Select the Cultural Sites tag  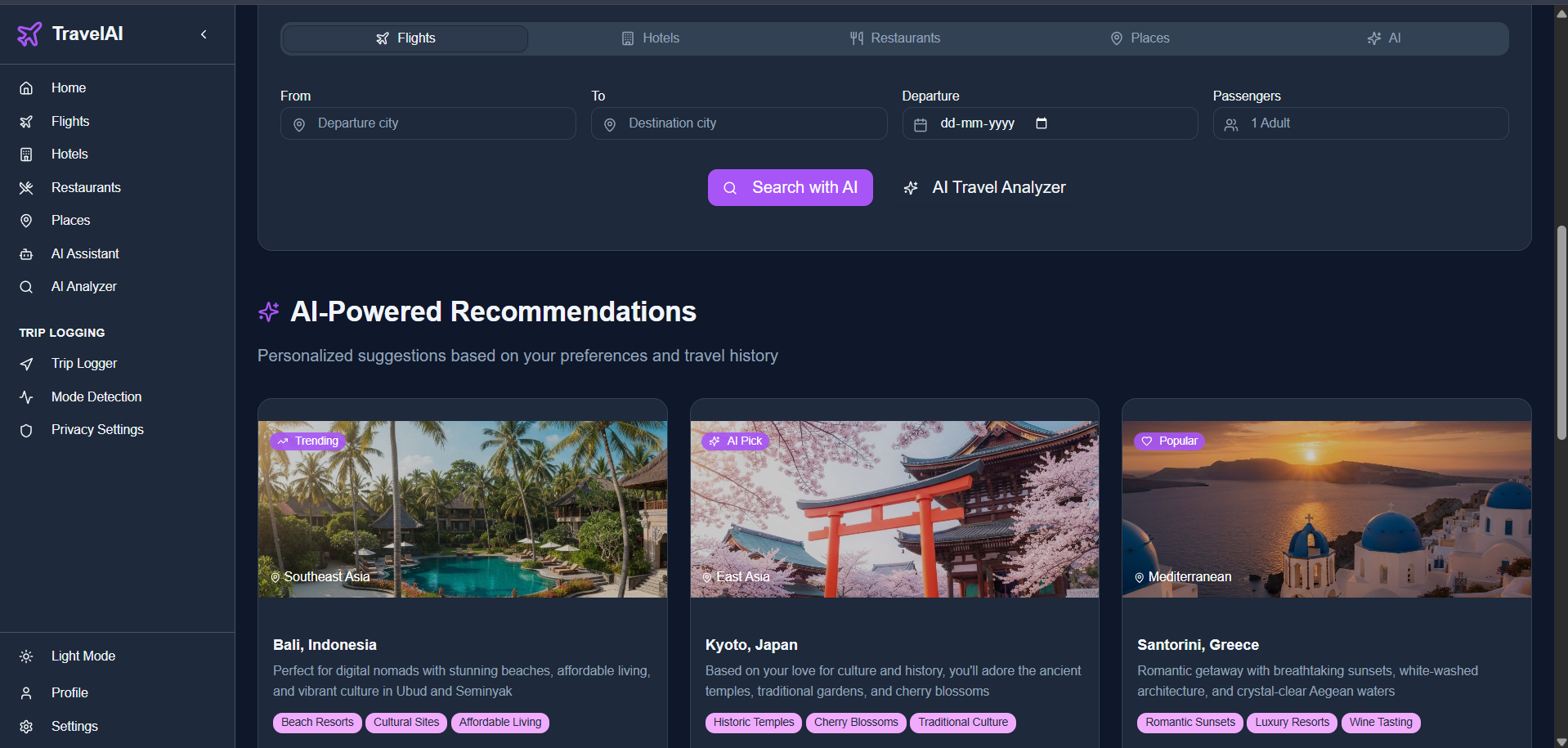pos(406,723)
